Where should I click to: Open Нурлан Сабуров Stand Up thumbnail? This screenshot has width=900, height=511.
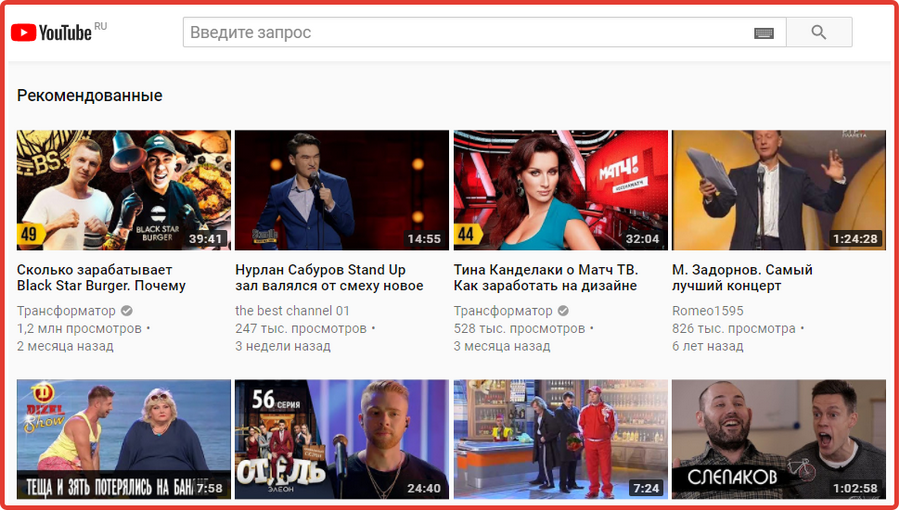coord(342,190)
